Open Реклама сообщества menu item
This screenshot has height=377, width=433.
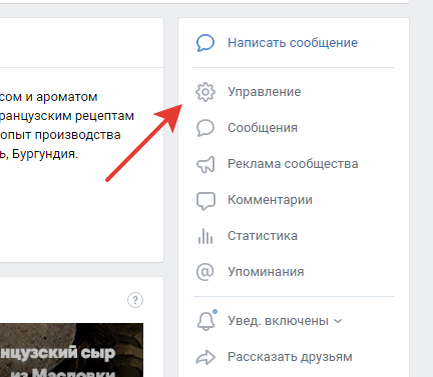point(293,164)
